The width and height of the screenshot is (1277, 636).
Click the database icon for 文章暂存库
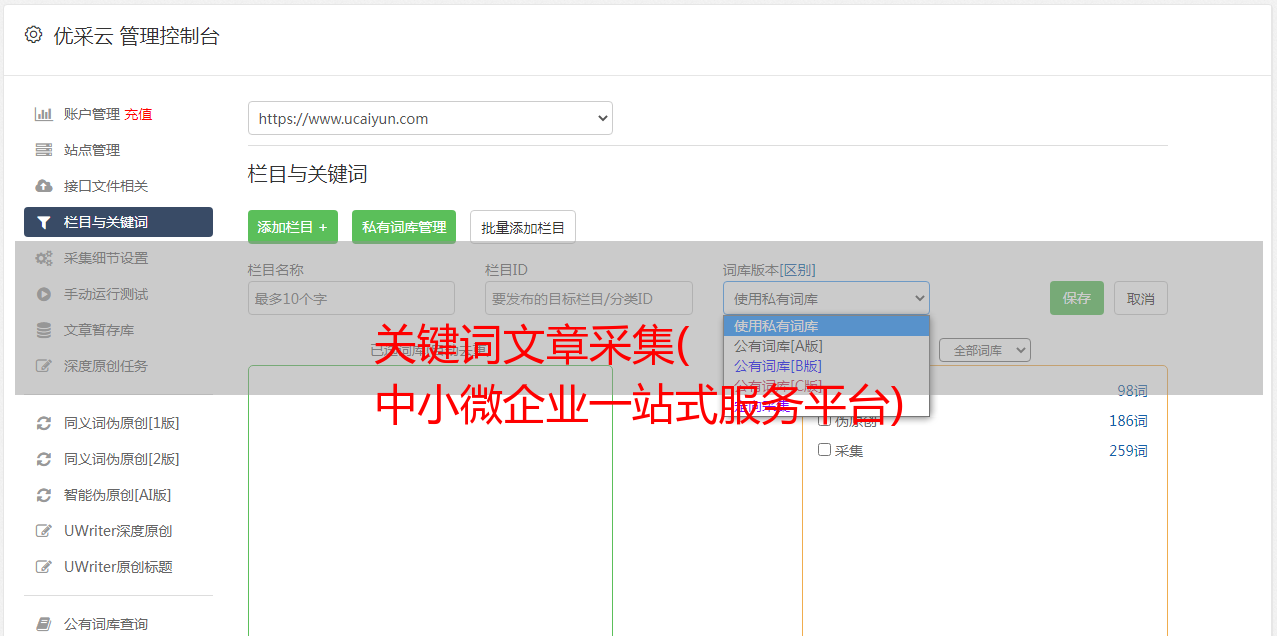click(44, 330)
